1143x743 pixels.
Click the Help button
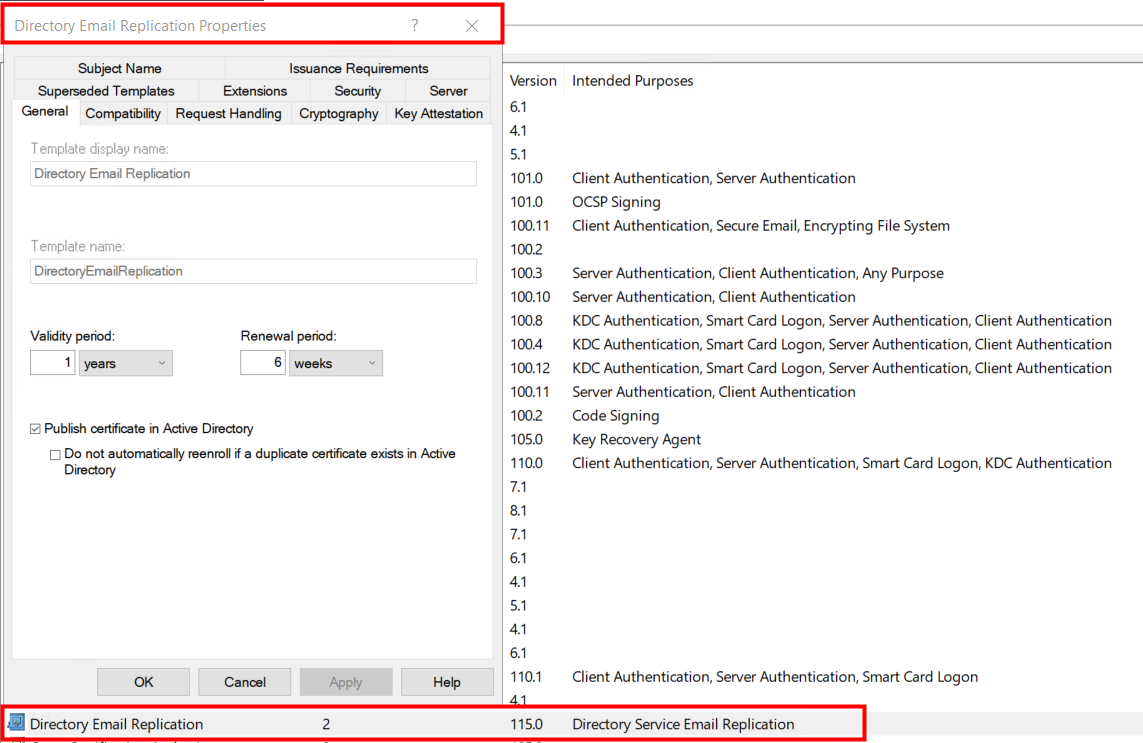447,682
